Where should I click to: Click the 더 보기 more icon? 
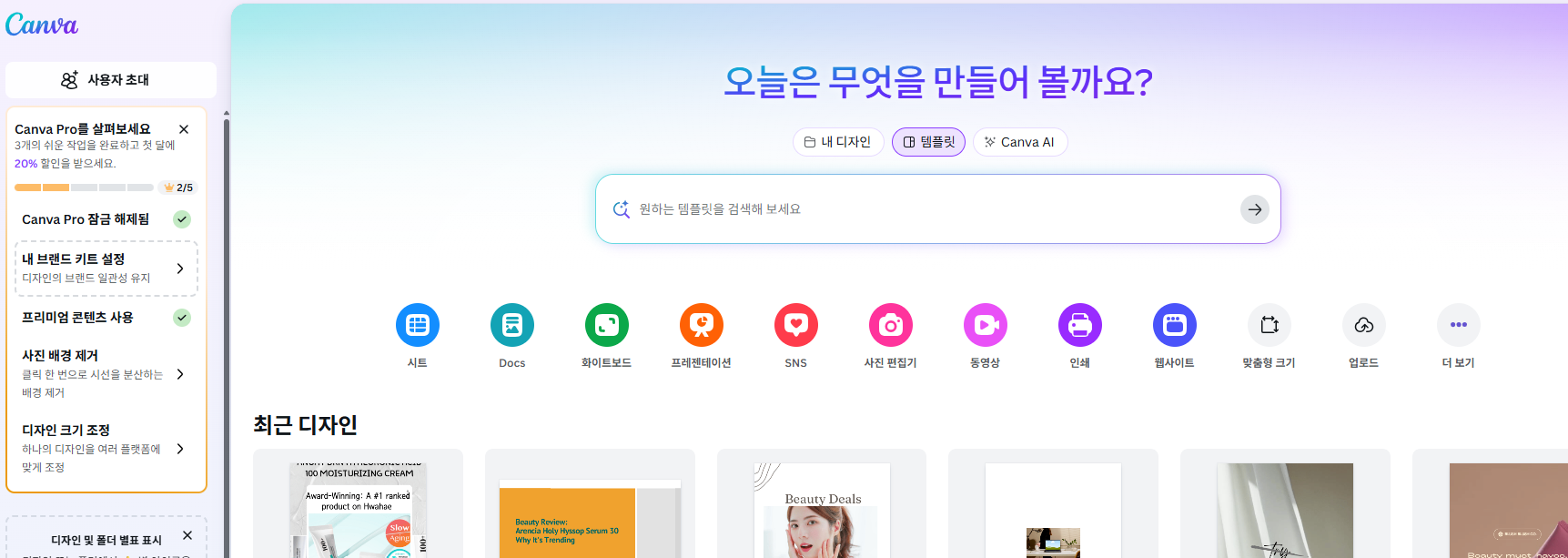1459,325
